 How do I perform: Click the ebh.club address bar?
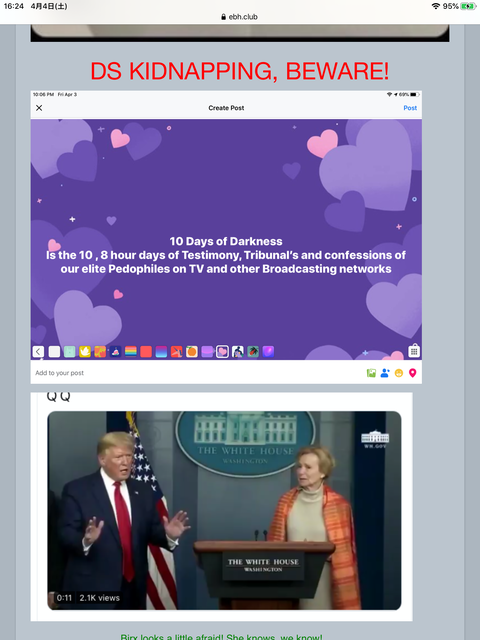click(x=240, y=17)
